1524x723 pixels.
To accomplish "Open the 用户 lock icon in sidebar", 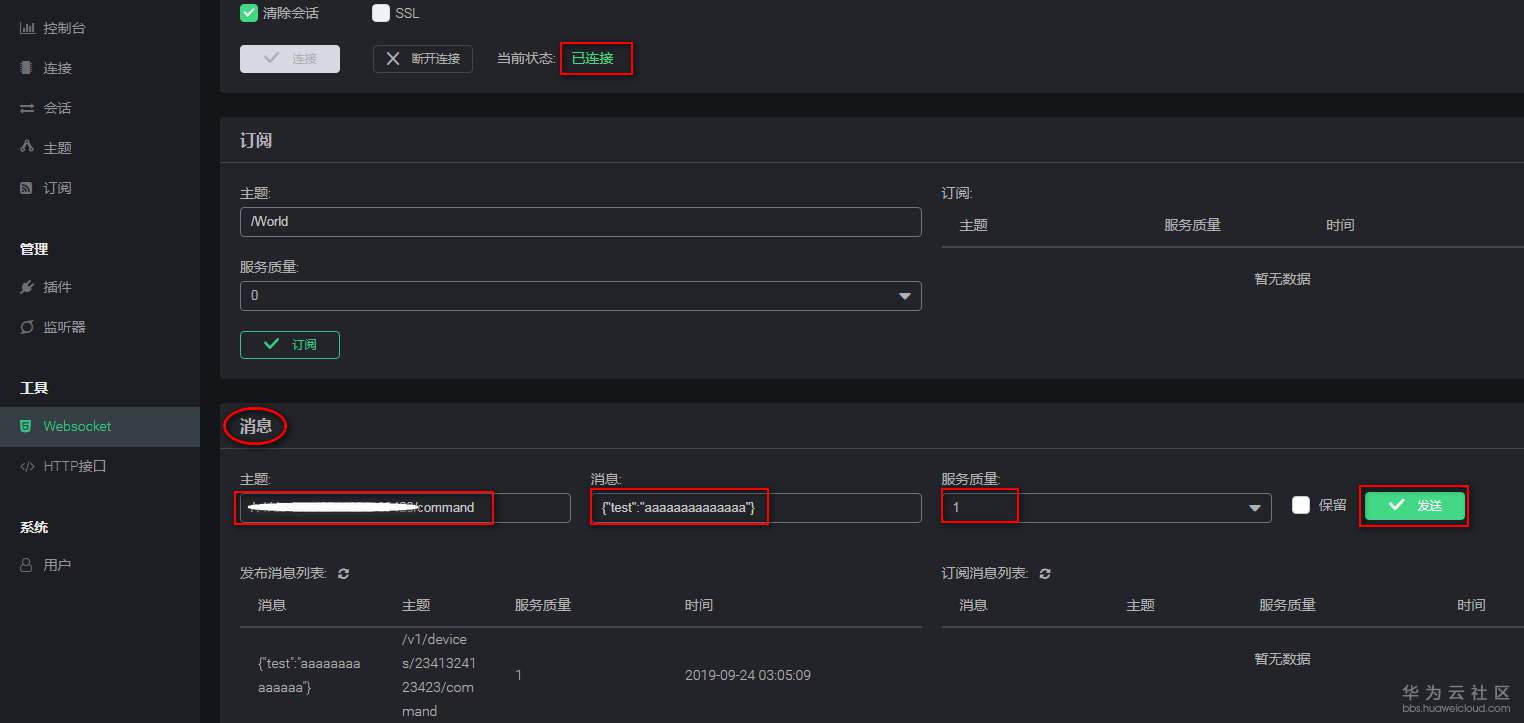I will pos(27,565).
